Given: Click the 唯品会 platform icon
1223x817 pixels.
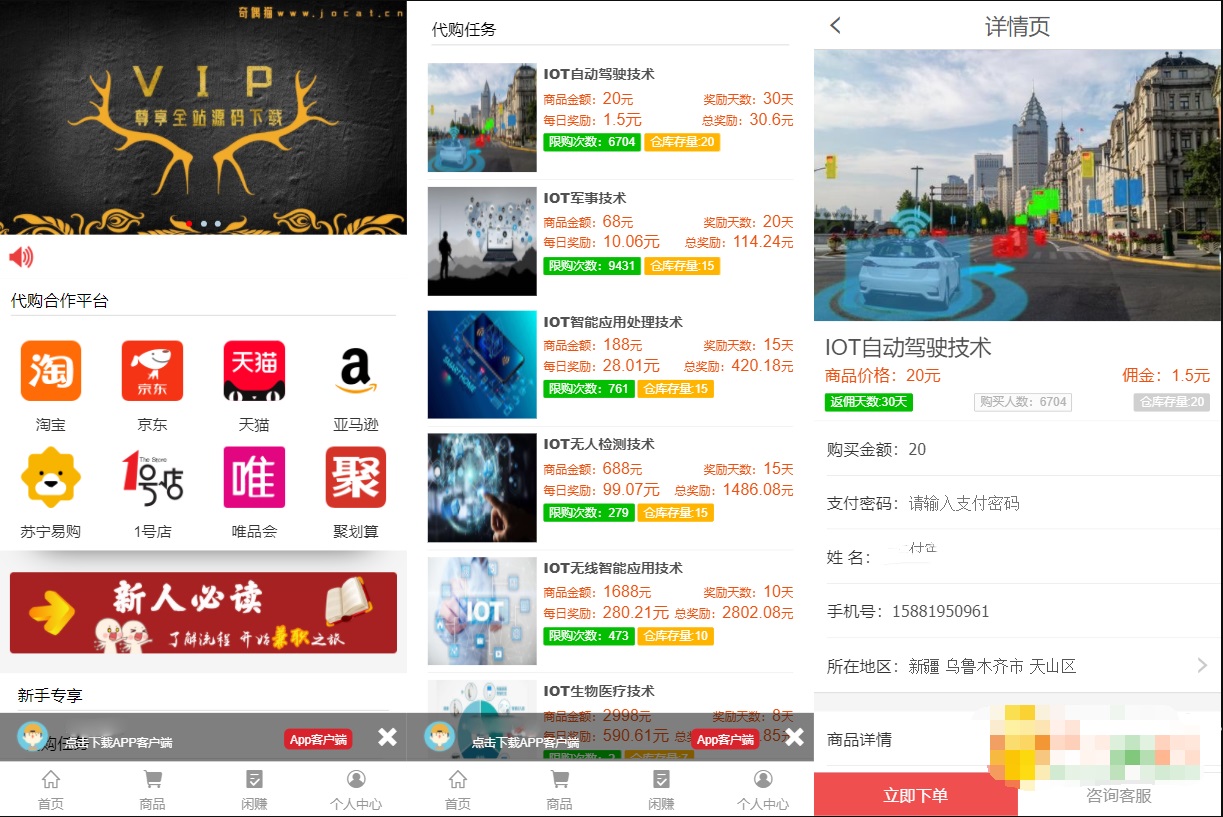Looking at the screenshot, I should point(253,477).
